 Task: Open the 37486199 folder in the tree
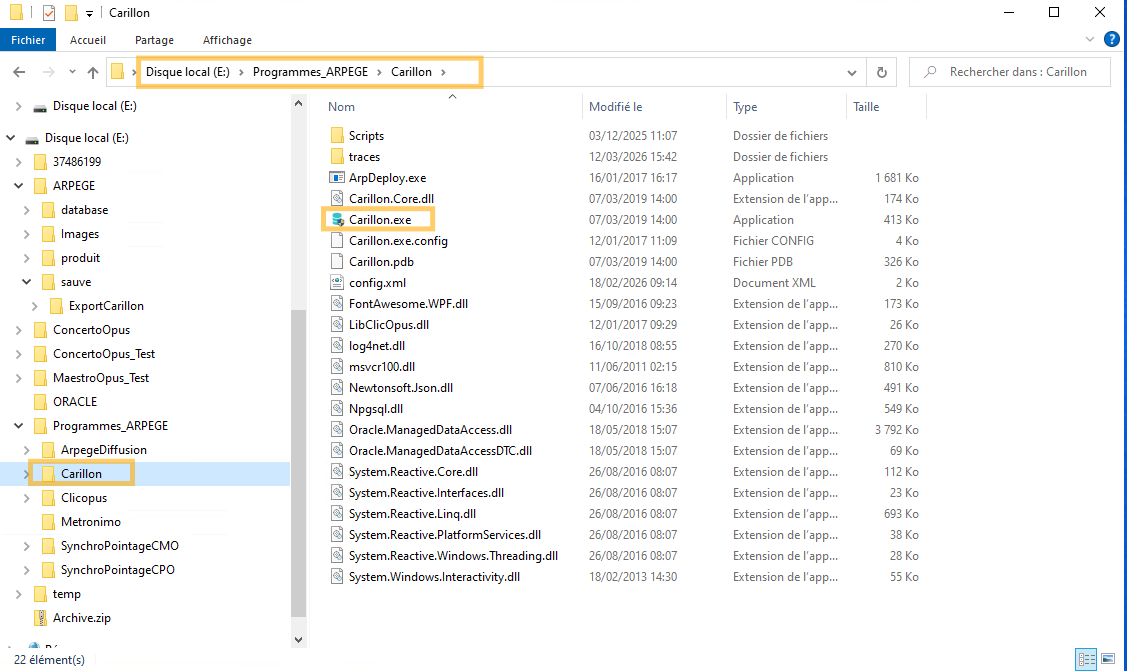(x=76, y=162)
